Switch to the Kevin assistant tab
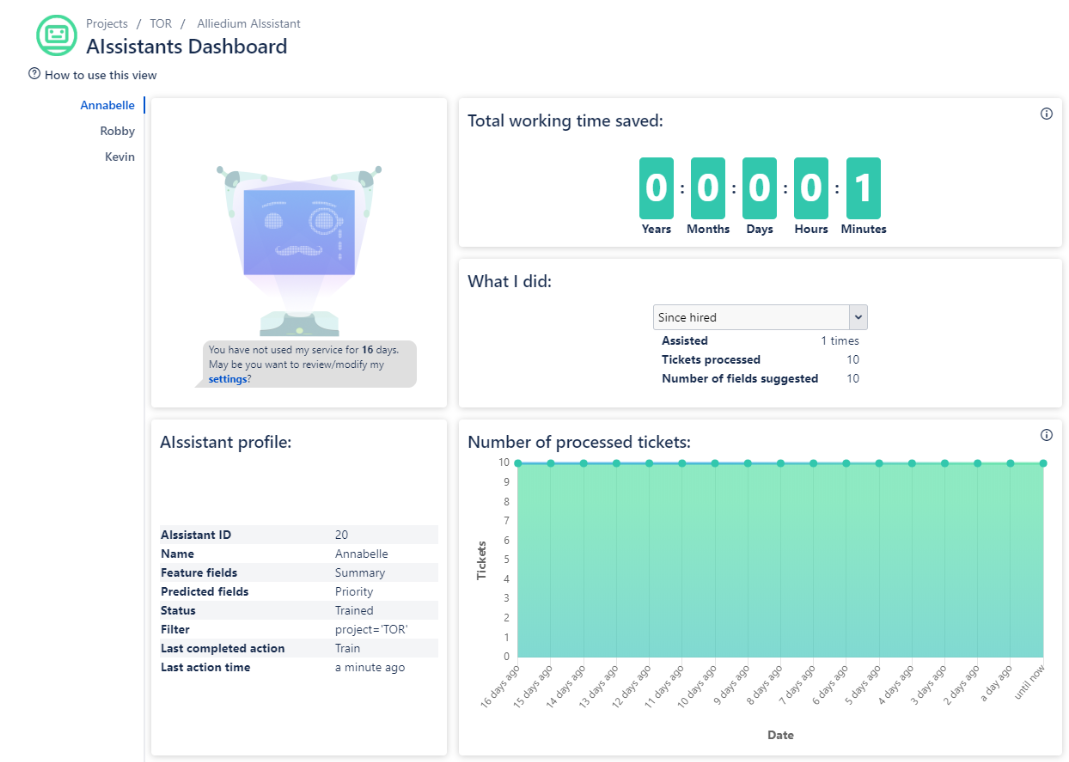Image resolution: width=1069 pixels, height=762 pixels. point(119,157)
